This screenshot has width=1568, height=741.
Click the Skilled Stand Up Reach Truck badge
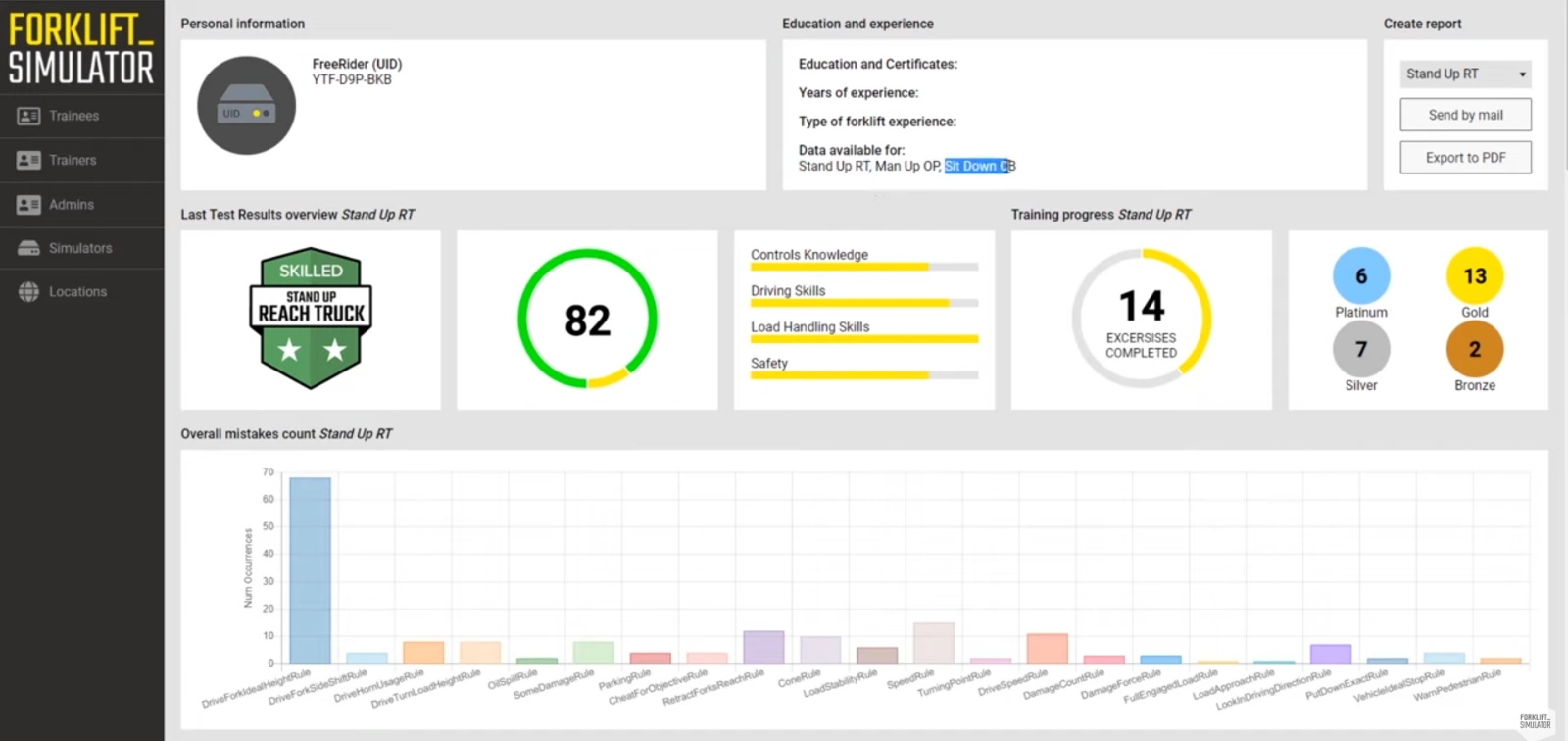click(311, 318)
